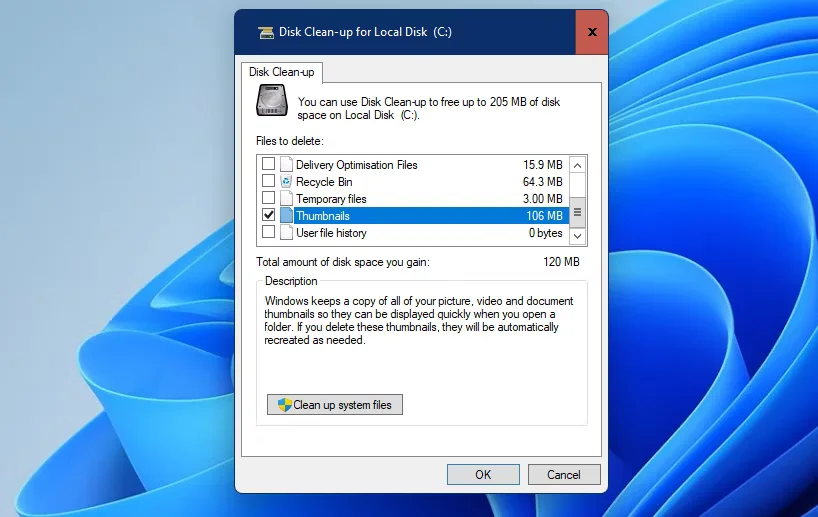The height and width of the screenshot is (517, 818).
Task: Click the Delivery Optimisation Files page icon
Action: (x=287, y=165)
